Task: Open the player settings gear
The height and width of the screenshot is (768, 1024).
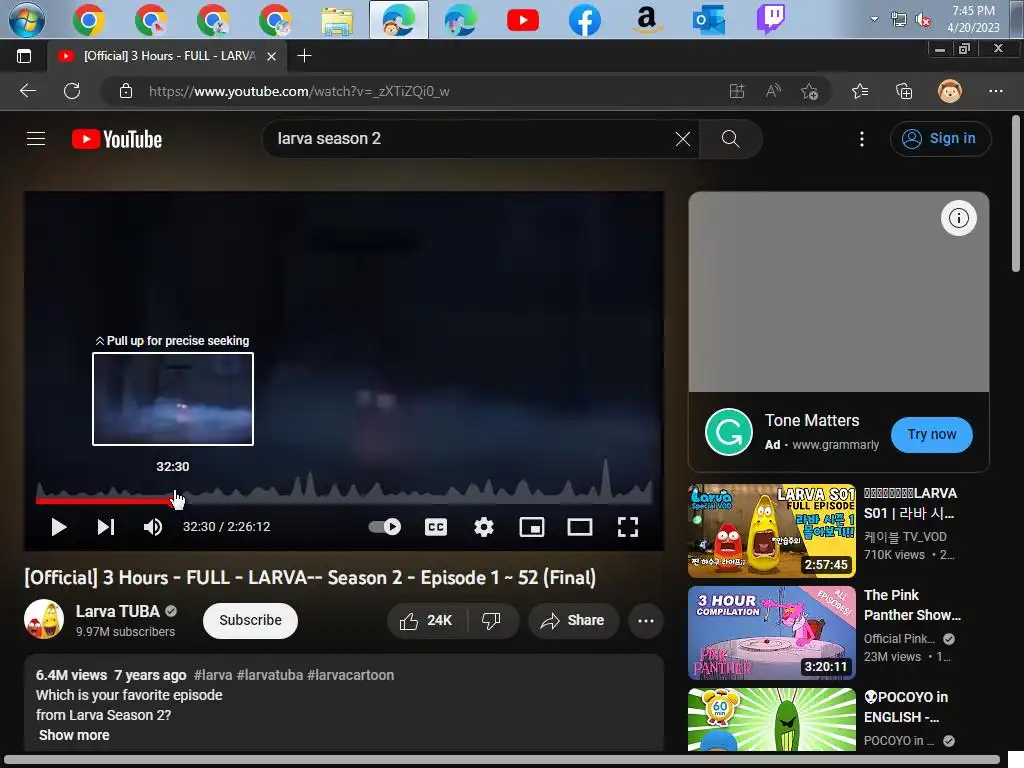Action: 484,527
